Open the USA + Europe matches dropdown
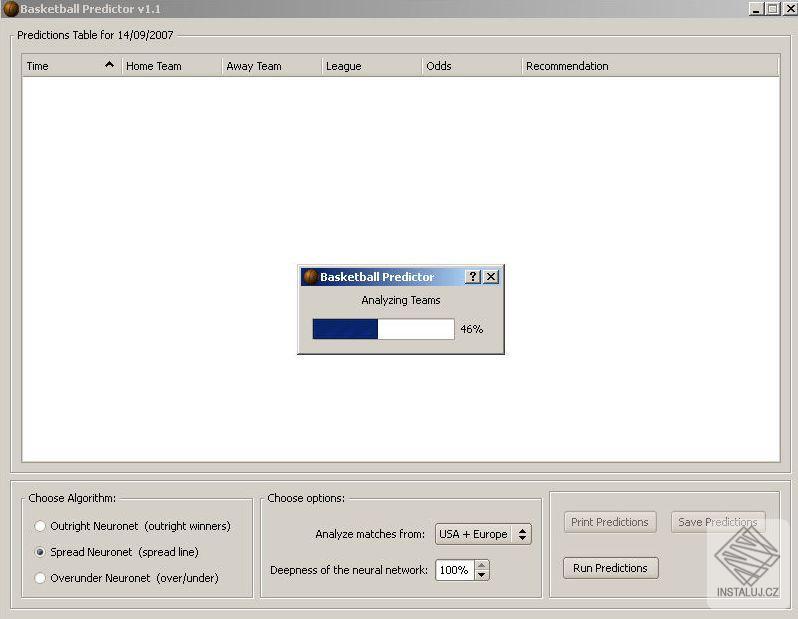The image size is (798, 619). (483, 534)
